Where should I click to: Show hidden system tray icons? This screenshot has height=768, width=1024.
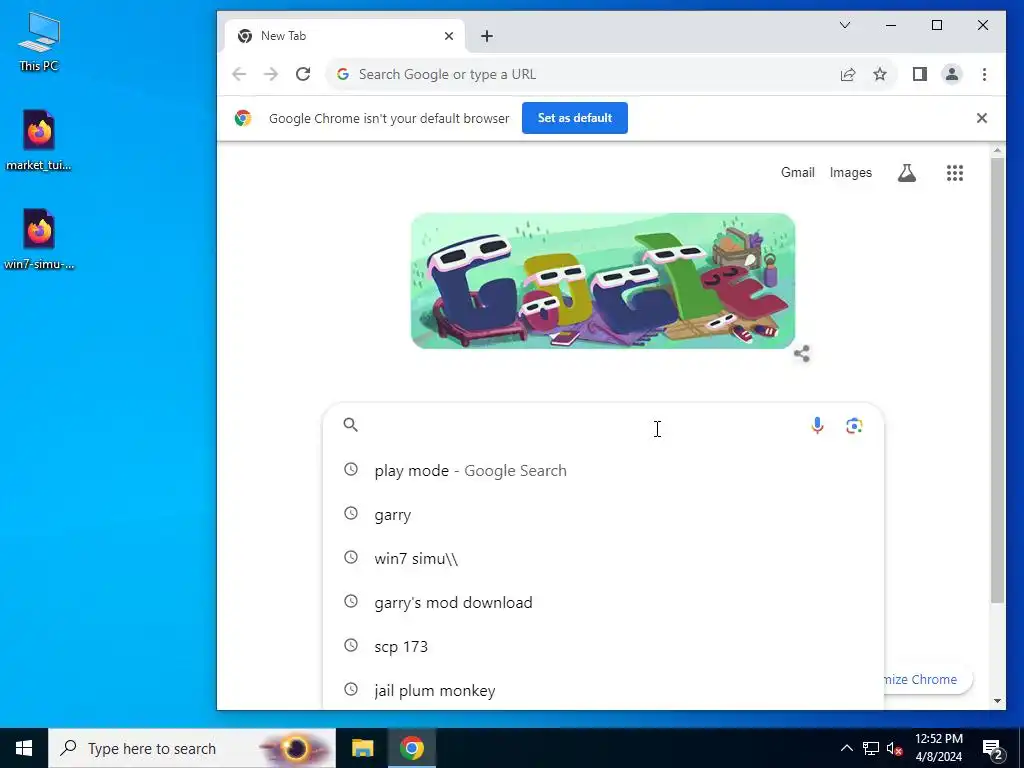click(x=846, y=748)
